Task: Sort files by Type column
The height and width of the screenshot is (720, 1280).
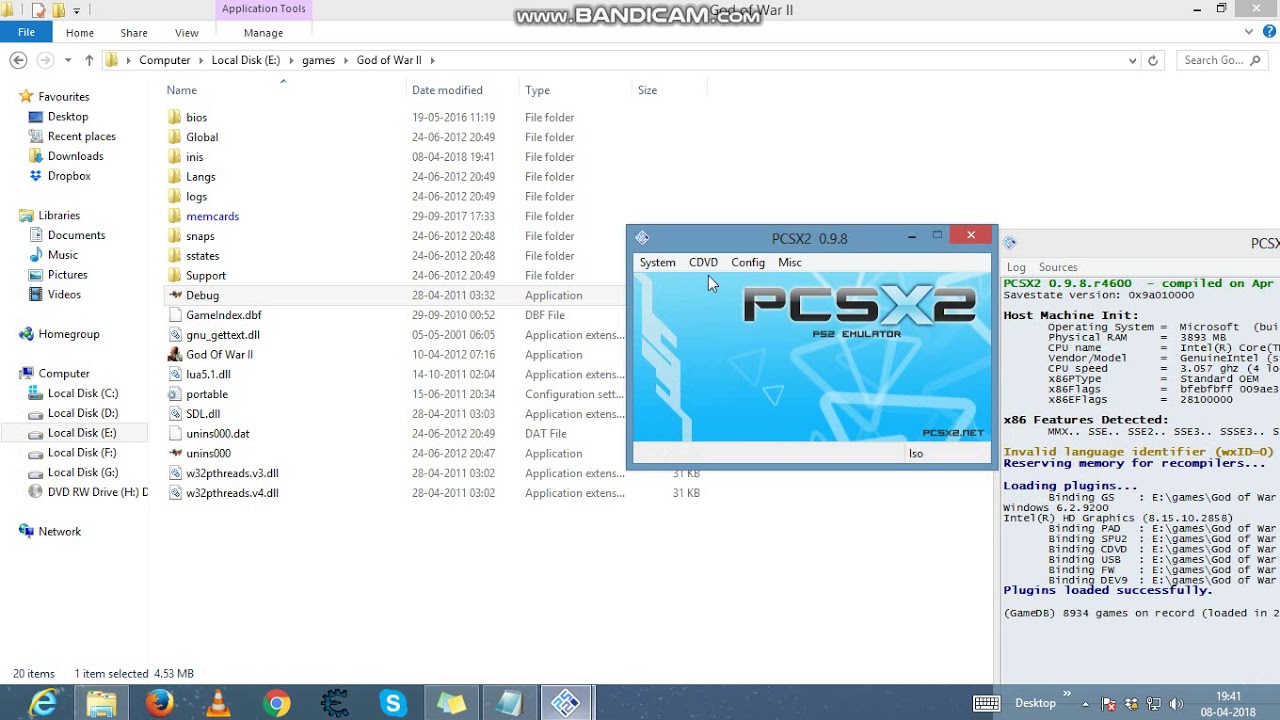Action: 574,90
